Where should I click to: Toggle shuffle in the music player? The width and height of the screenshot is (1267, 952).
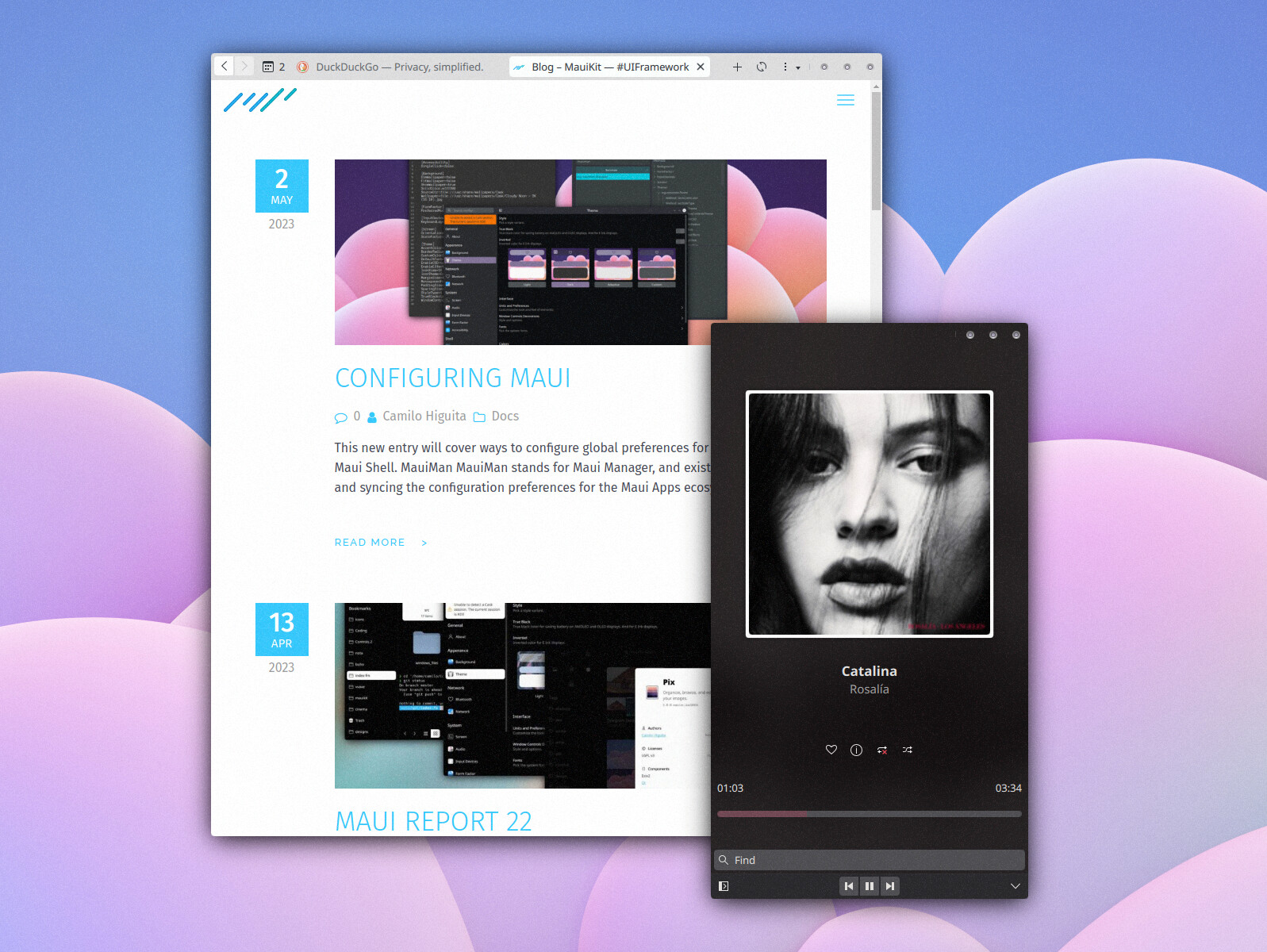908,750
